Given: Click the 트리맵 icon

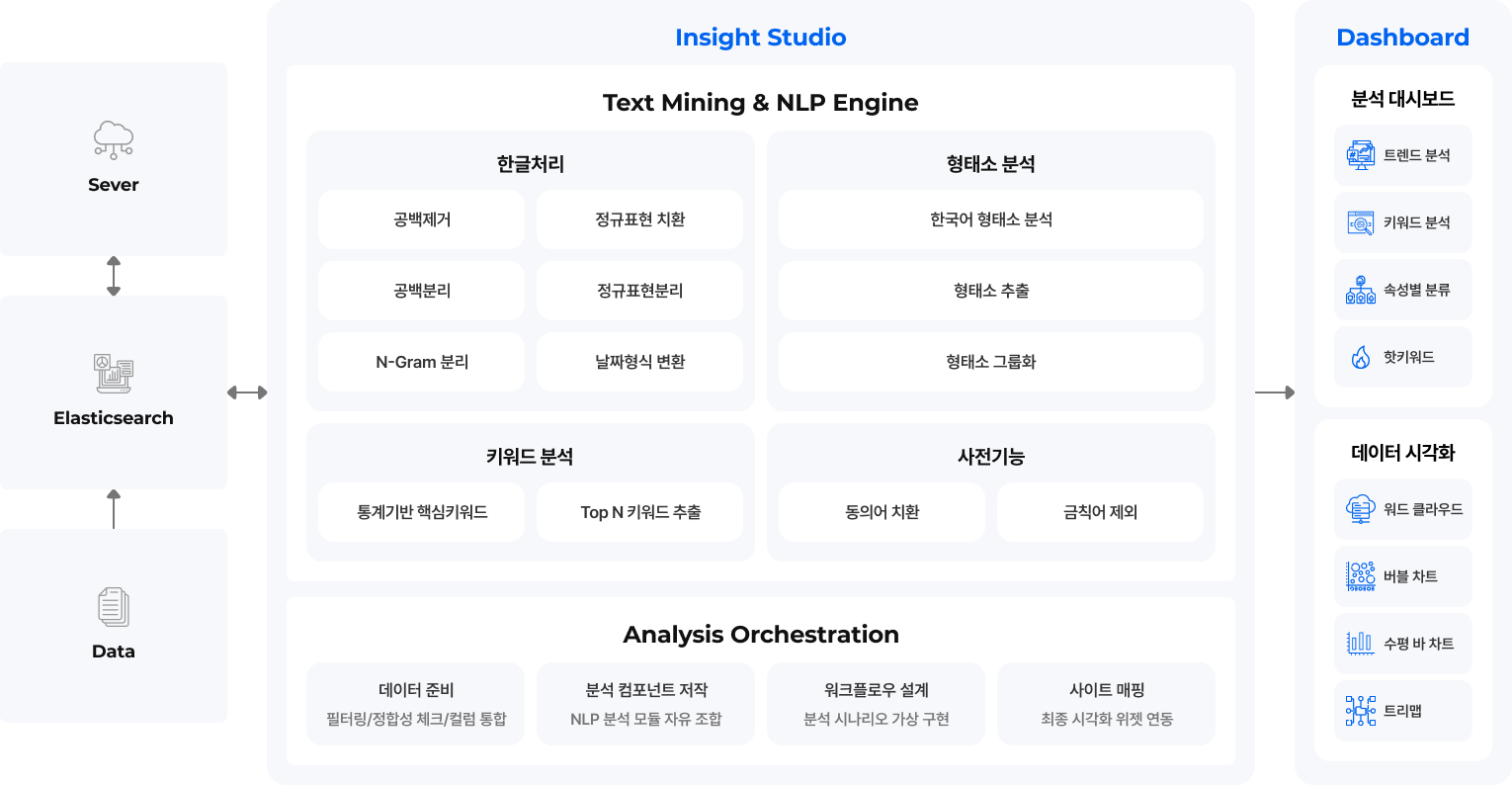Looking at the screenshot, I should click(x=1361, y=711).
